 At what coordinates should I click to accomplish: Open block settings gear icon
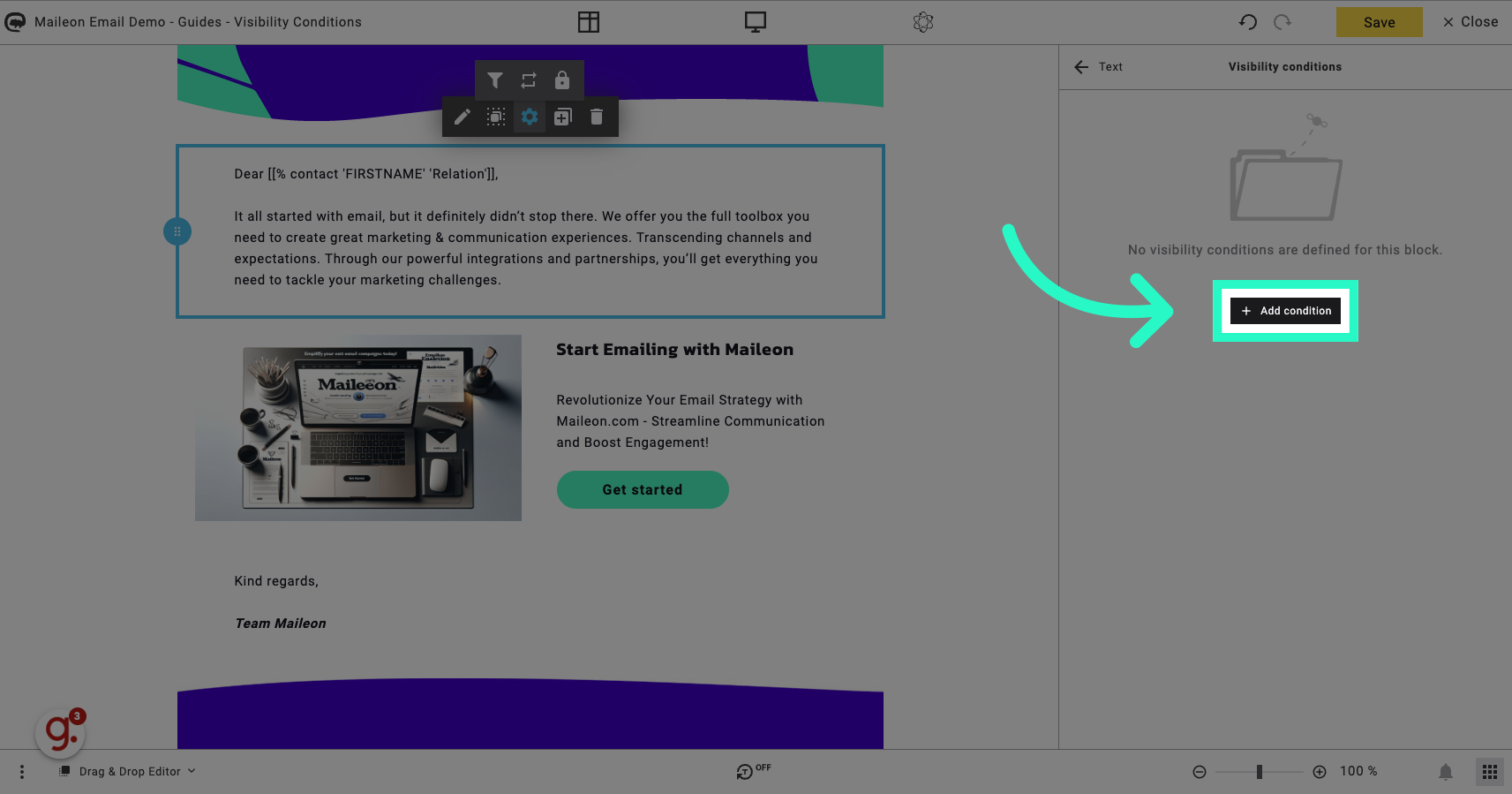[530, 117]
